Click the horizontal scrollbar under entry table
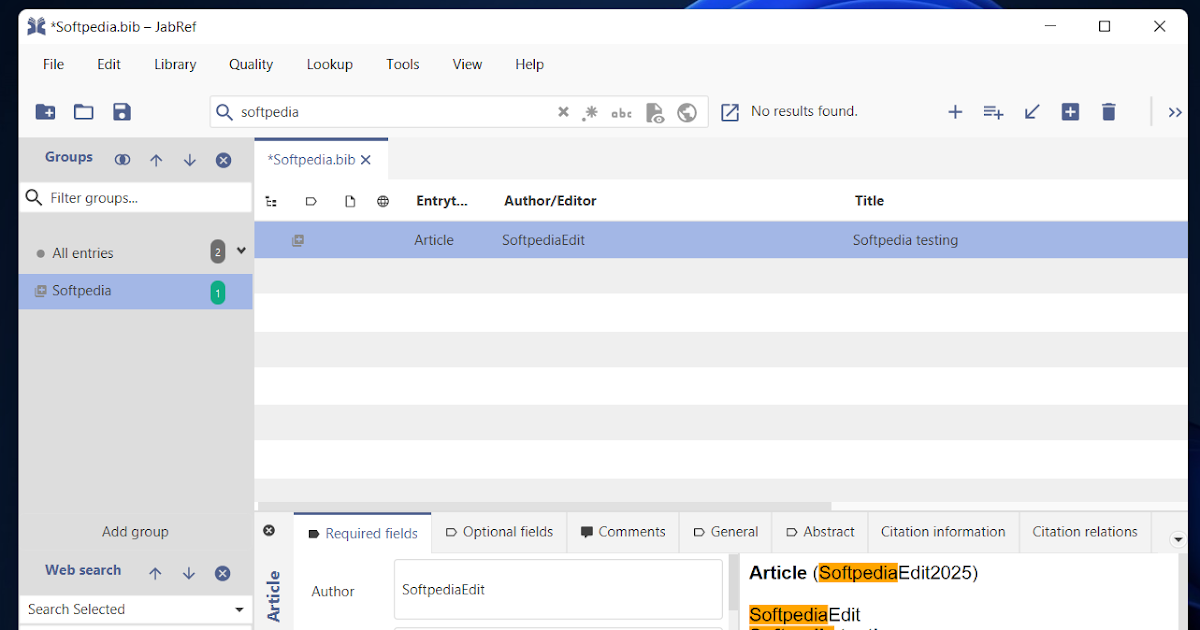Image resolution: width=1200 pixels, height=630 pixels. pos(545,506)
